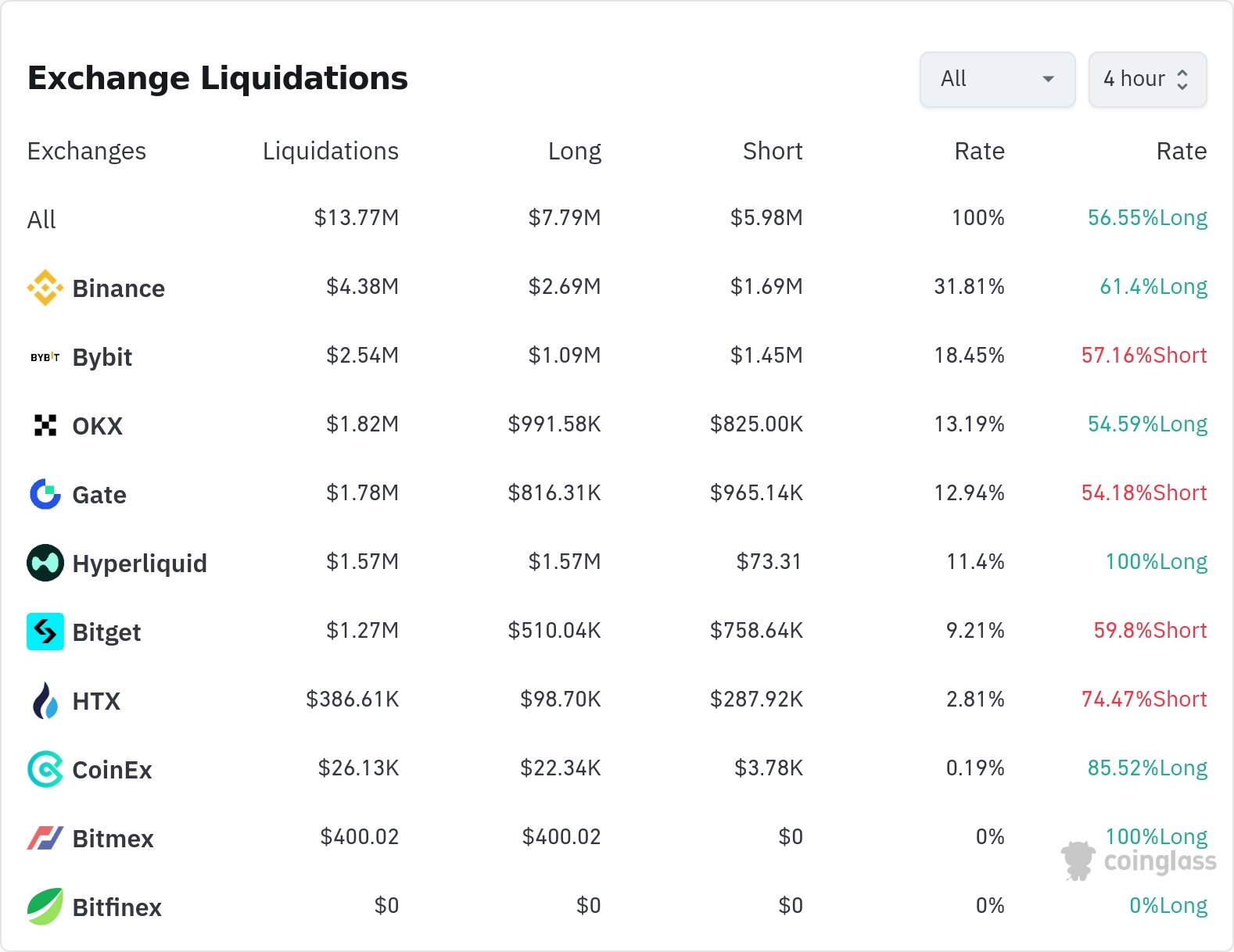Open the All filter dropdown
1234x952 pixels.
[997, 79]
